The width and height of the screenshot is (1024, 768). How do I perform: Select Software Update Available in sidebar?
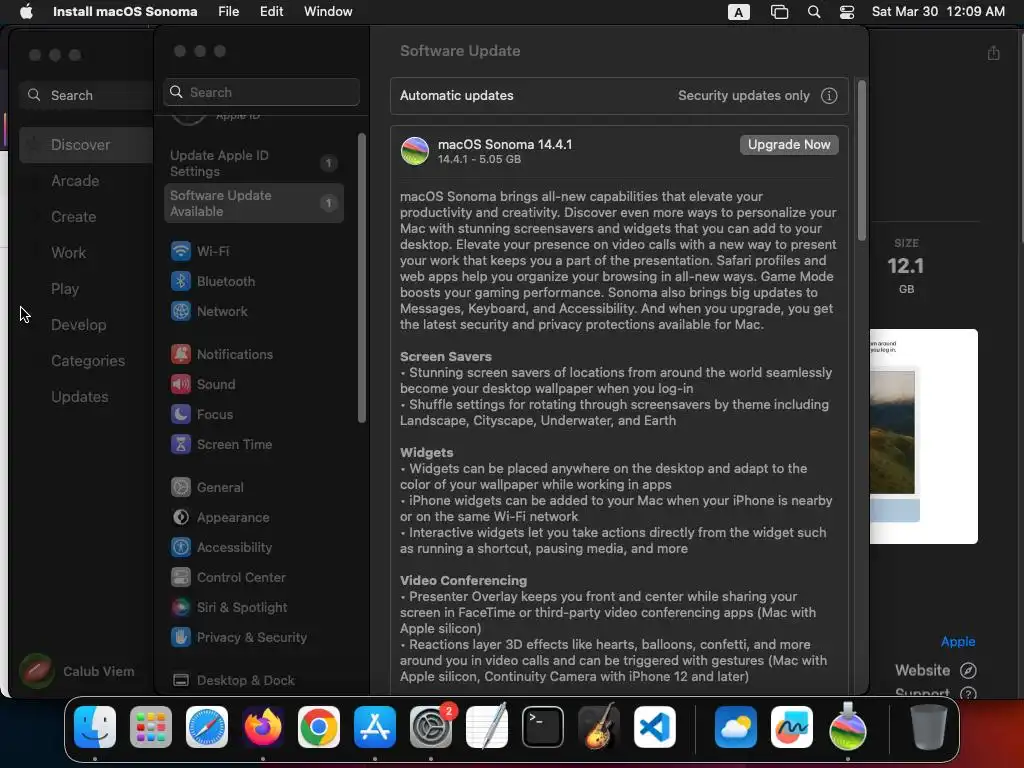253,203
